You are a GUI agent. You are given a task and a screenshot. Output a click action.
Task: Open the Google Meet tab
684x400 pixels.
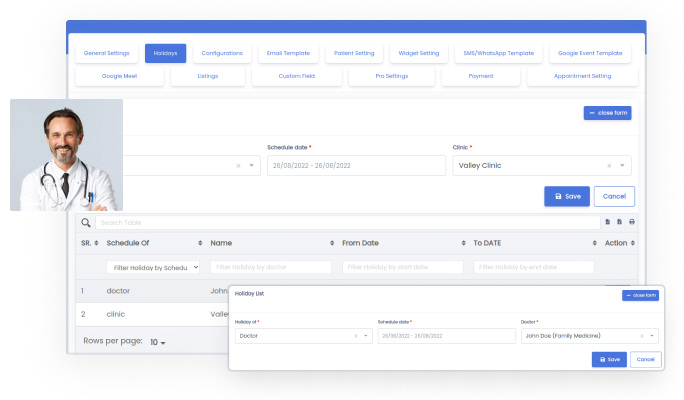[120, 76]
